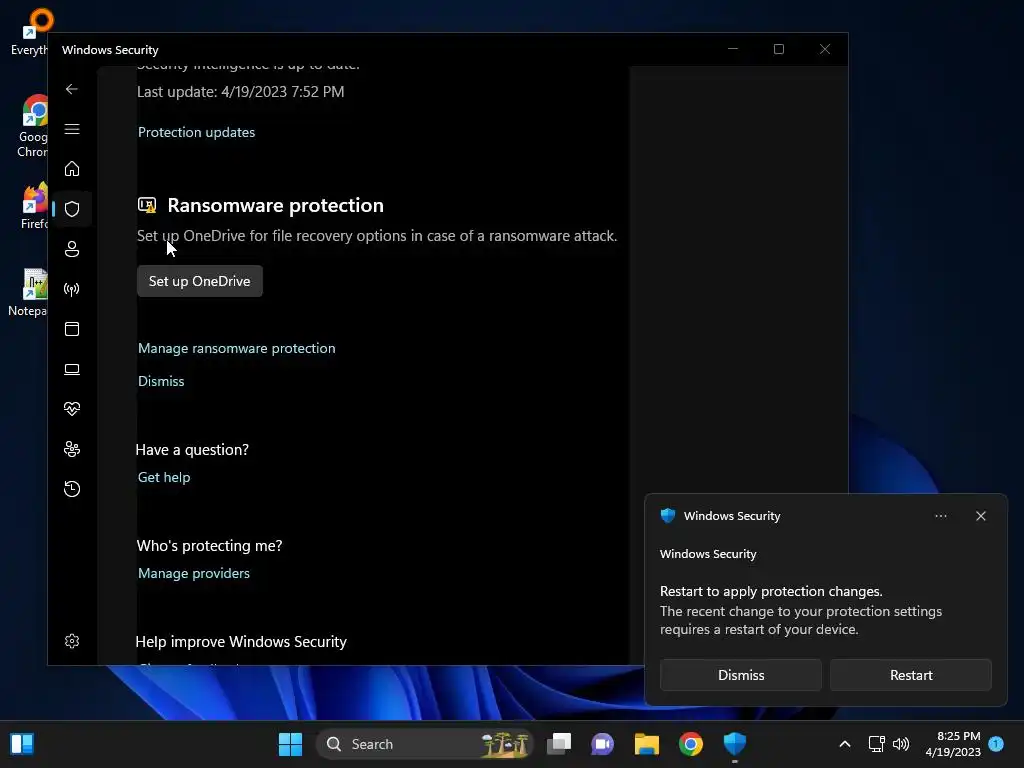The width and height of the screenshot is (1024, 768).
Task: Open Account protection person icon
Action: (72, 249)
